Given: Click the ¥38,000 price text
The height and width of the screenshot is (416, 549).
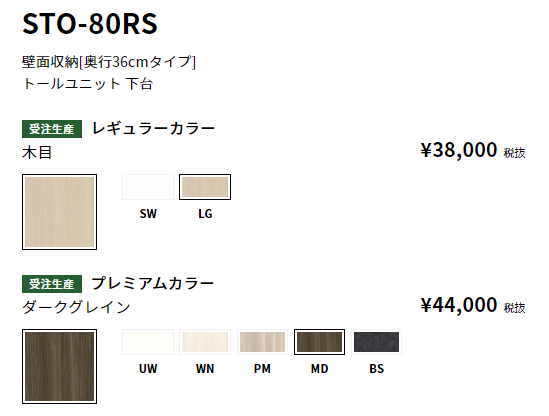Looking at the screenshot, I should tap(459, 150).
